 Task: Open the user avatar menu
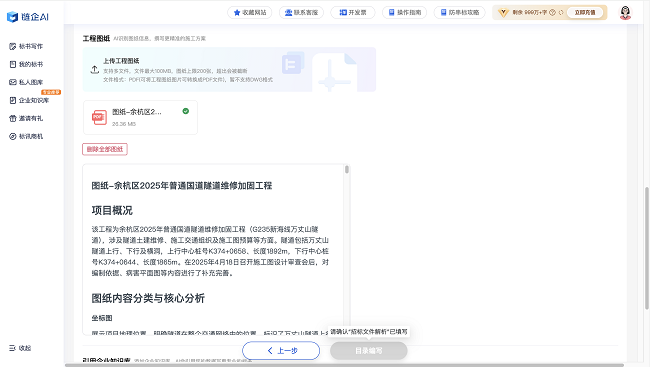625,13
